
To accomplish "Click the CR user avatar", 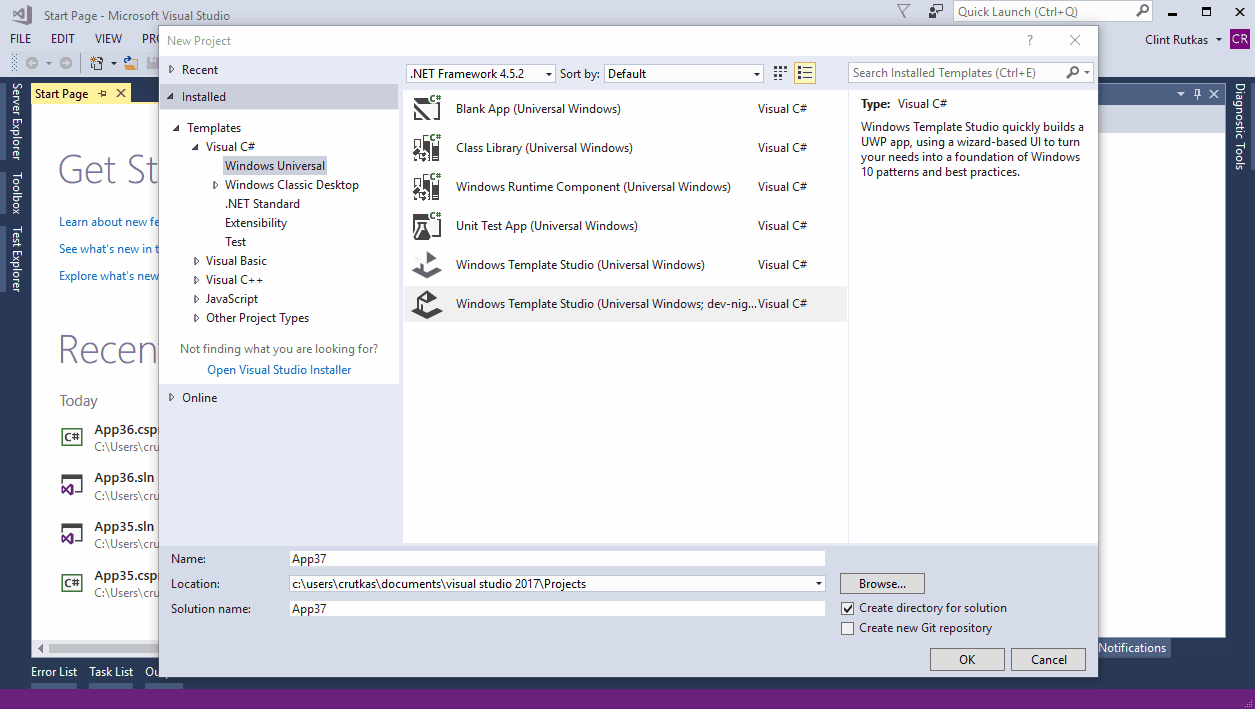I will [1240, 39].
